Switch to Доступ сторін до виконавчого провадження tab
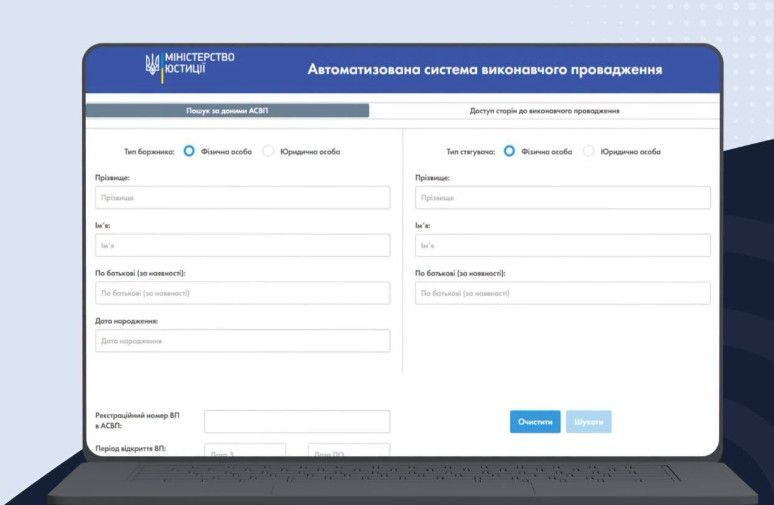 544,111
